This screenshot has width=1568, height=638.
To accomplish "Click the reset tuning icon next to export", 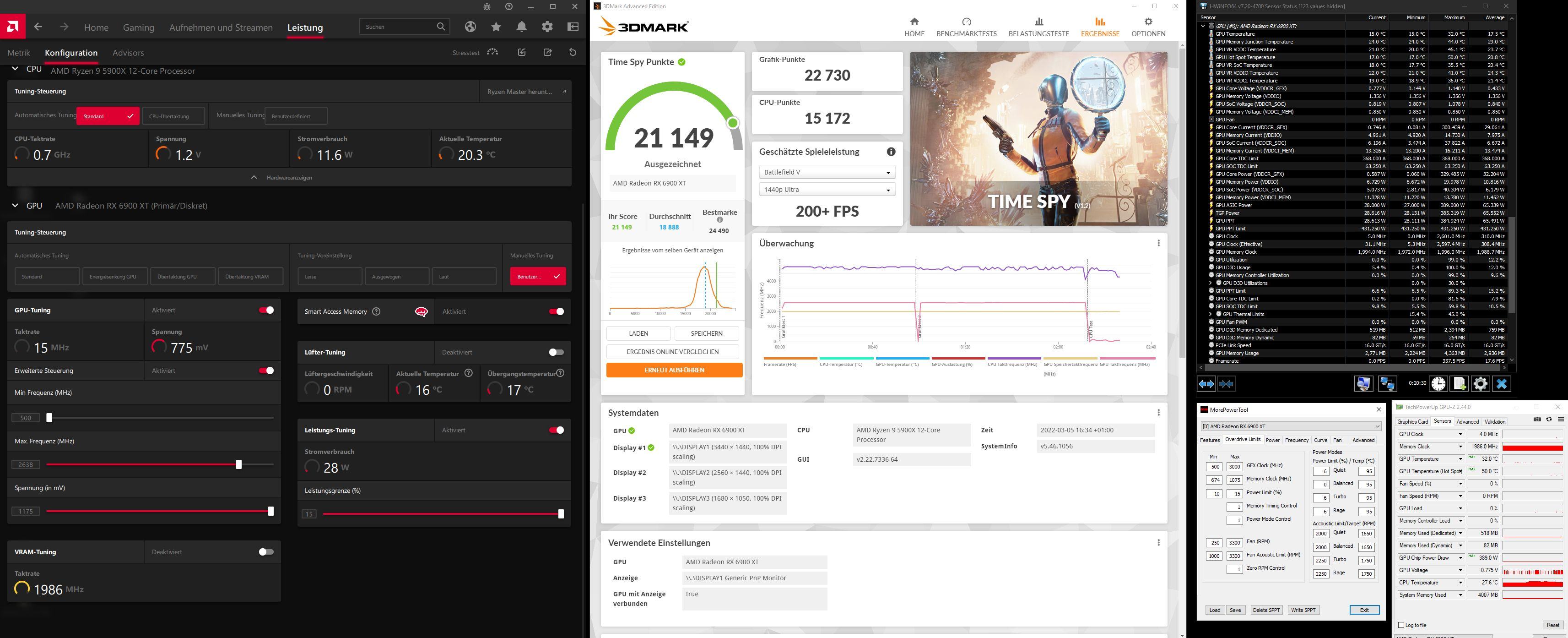I will [573, 52].
